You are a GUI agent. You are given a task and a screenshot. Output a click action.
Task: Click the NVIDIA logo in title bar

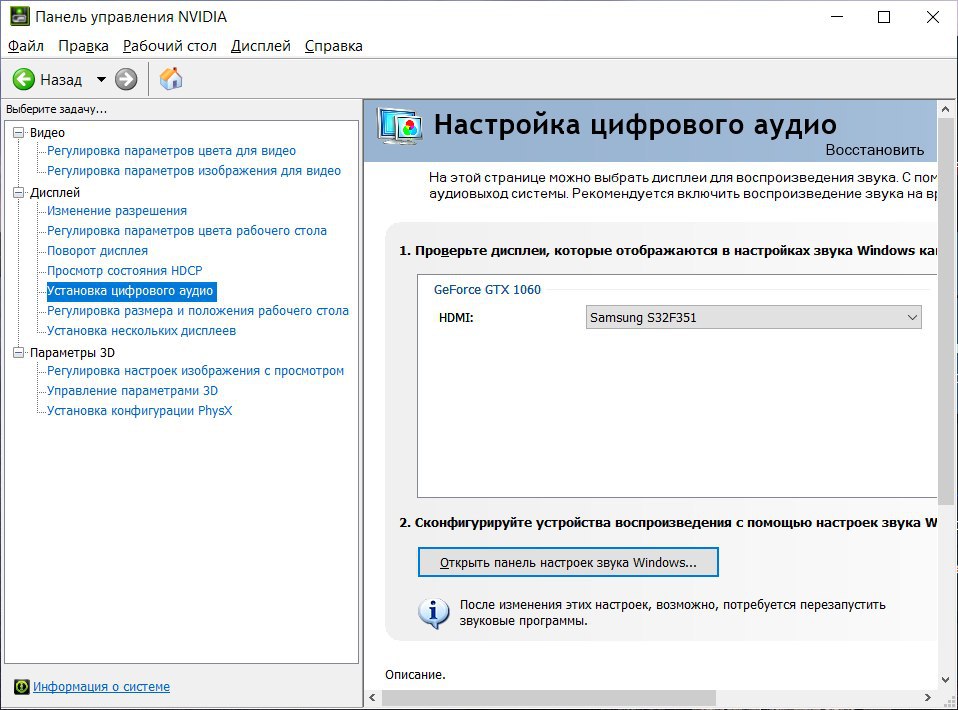pyautogui.click(x=20, y=16)
